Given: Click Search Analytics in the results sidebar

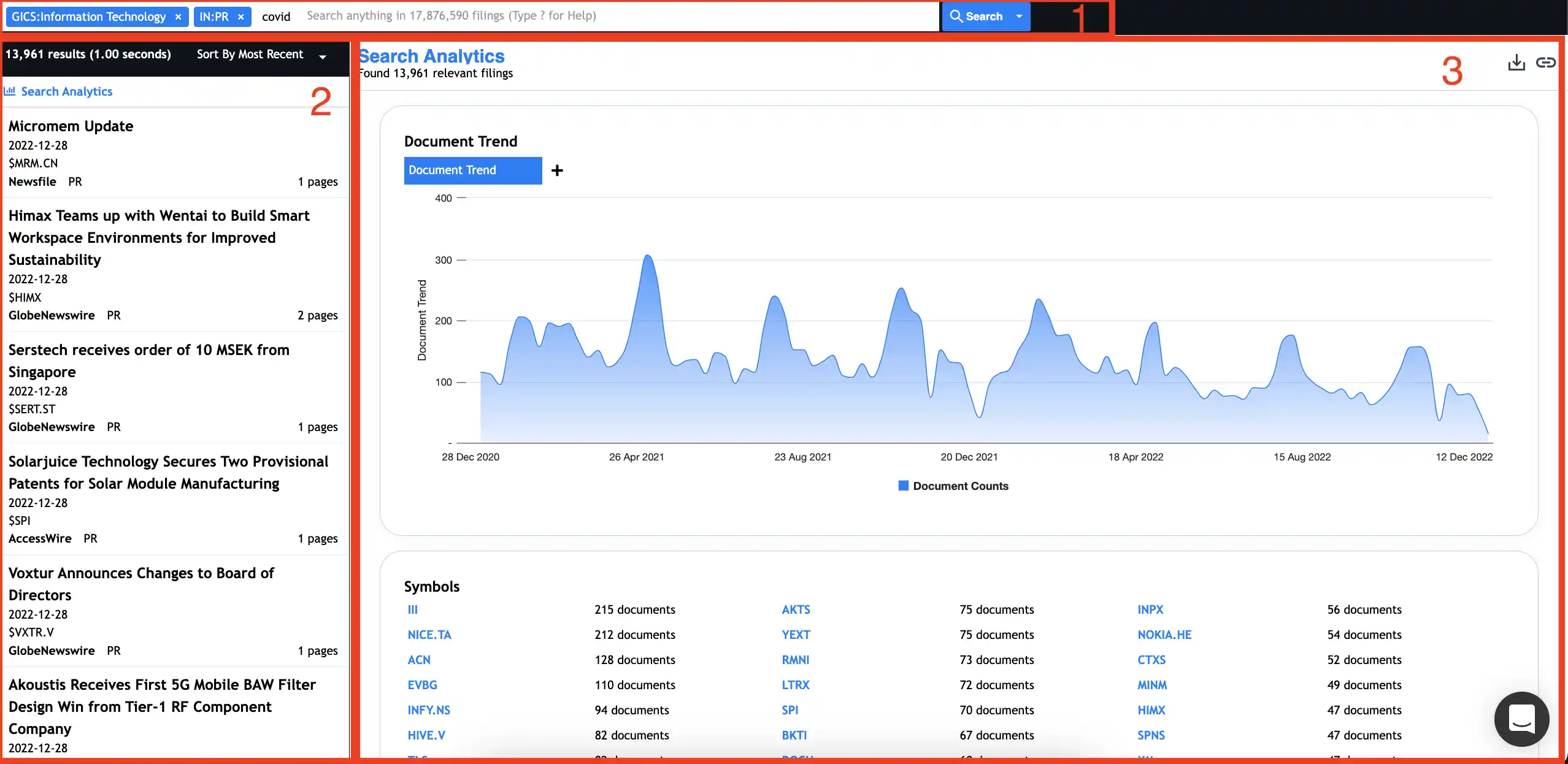Looking at the screenshot, I should [66, 91].
